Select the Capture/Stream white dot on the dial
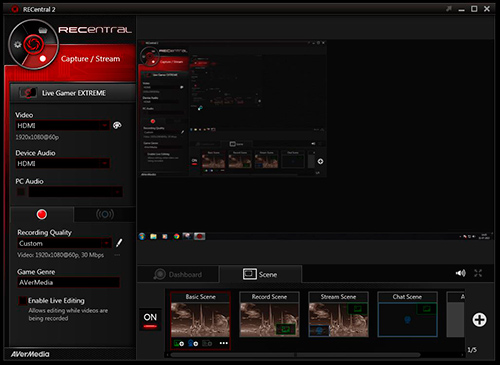 click(x=43, y=59)
